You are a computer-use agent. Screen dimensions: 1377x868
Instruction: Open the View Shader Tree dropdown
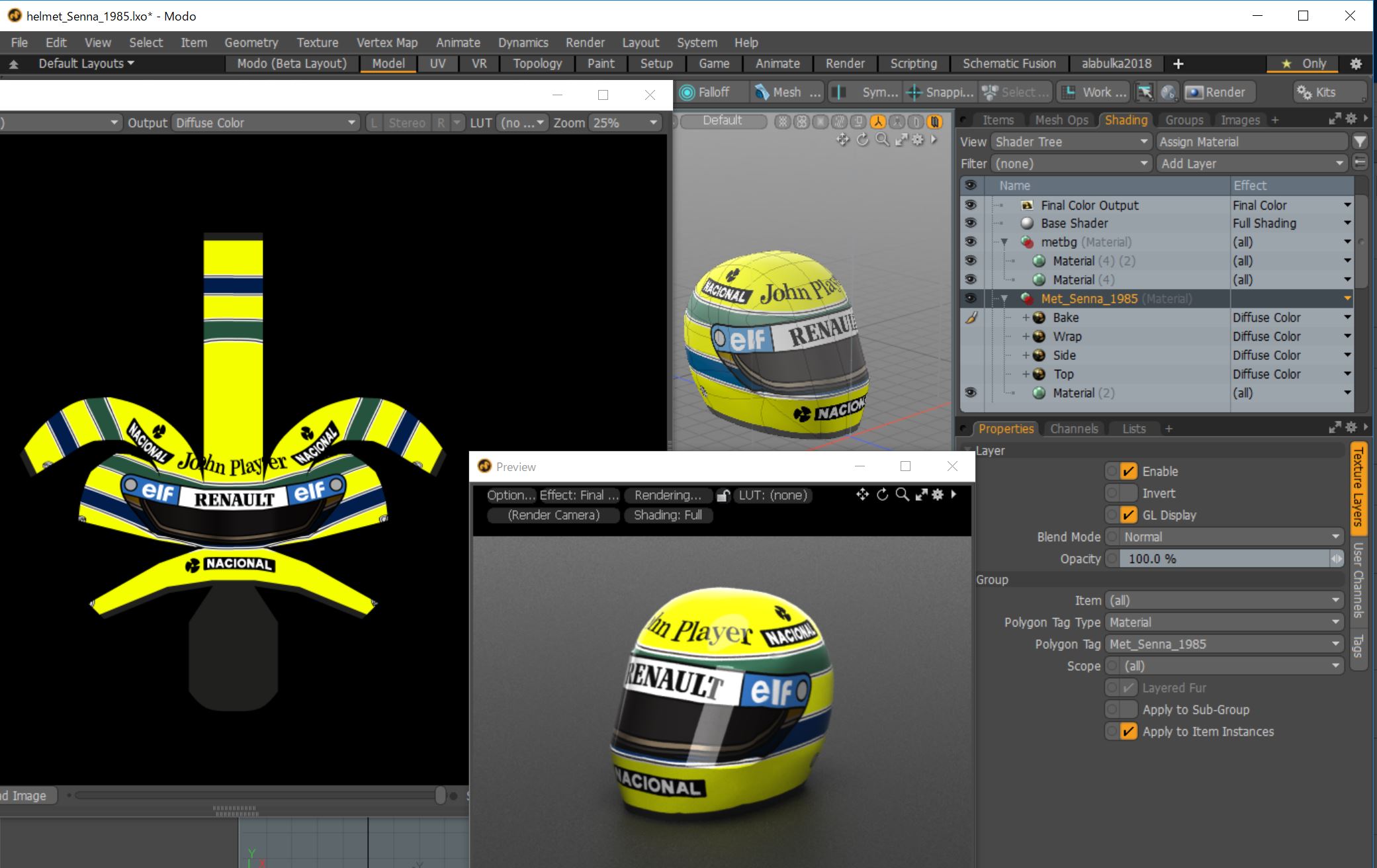pyautogui.click(x=1070, y=142)
